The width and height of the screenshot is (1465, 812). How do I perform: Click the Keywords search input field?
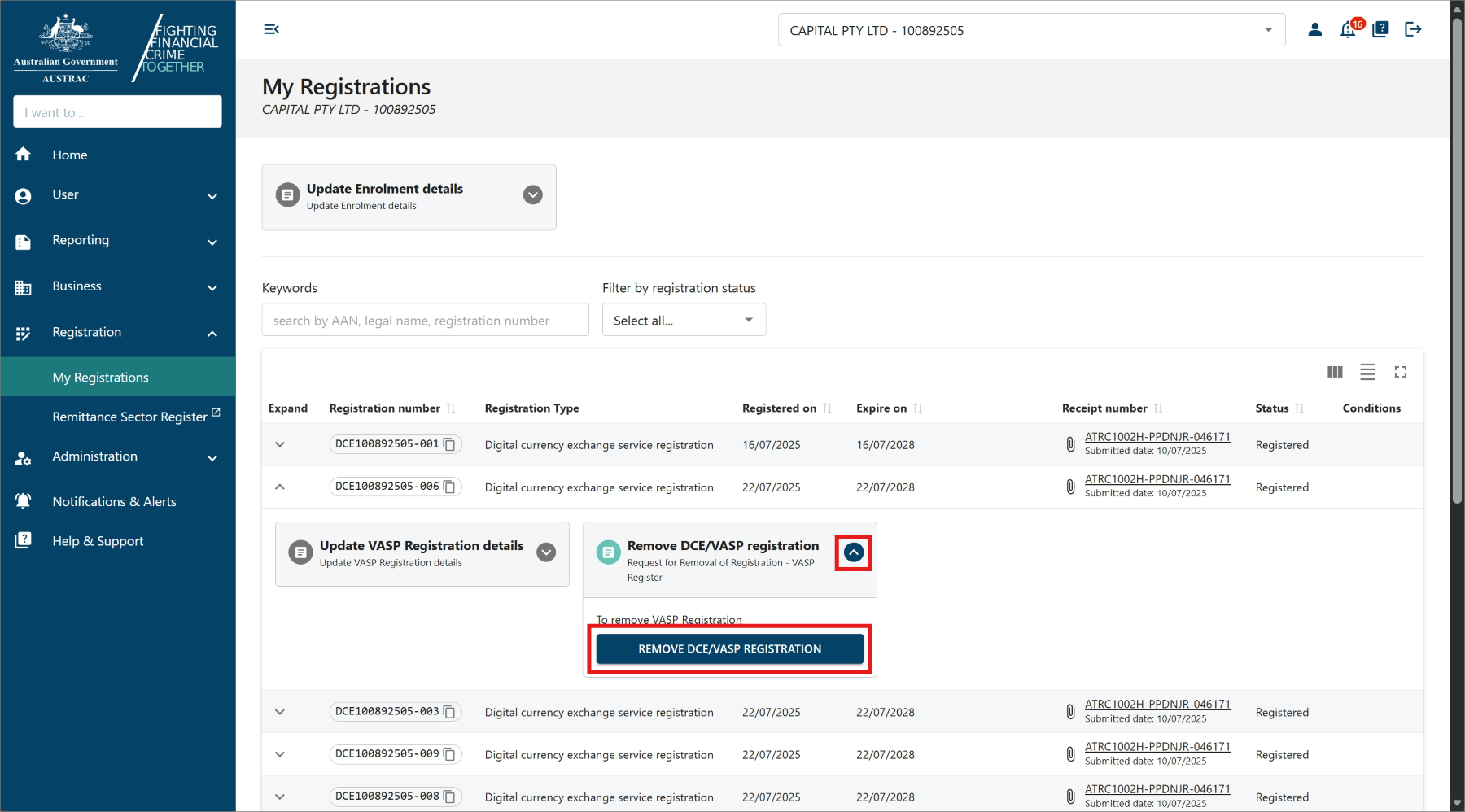pyautogui.click(x=425, y=320)
